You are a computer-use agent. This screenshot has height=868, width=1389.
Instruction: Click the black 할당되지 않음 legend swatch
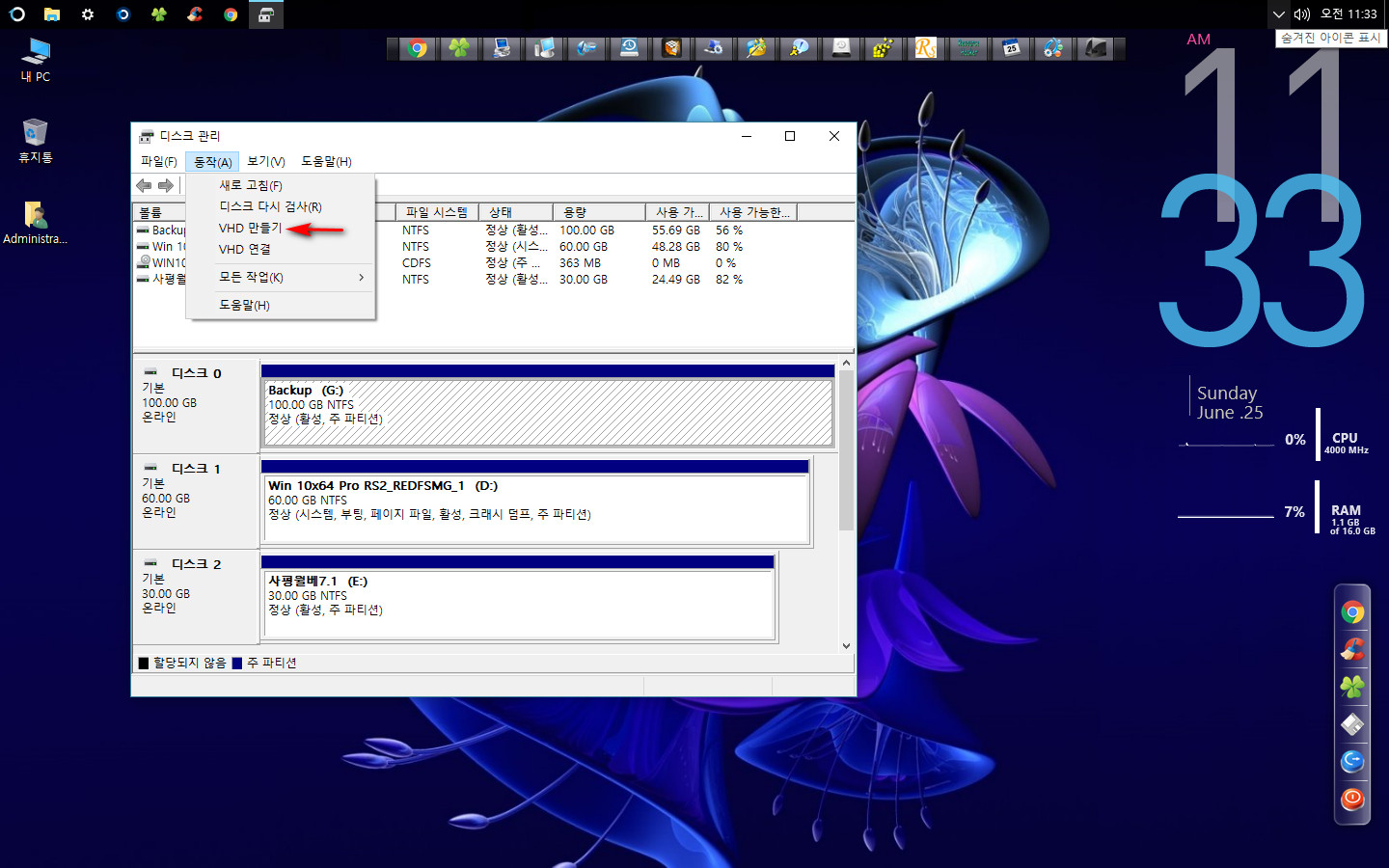tap(144, 664)
